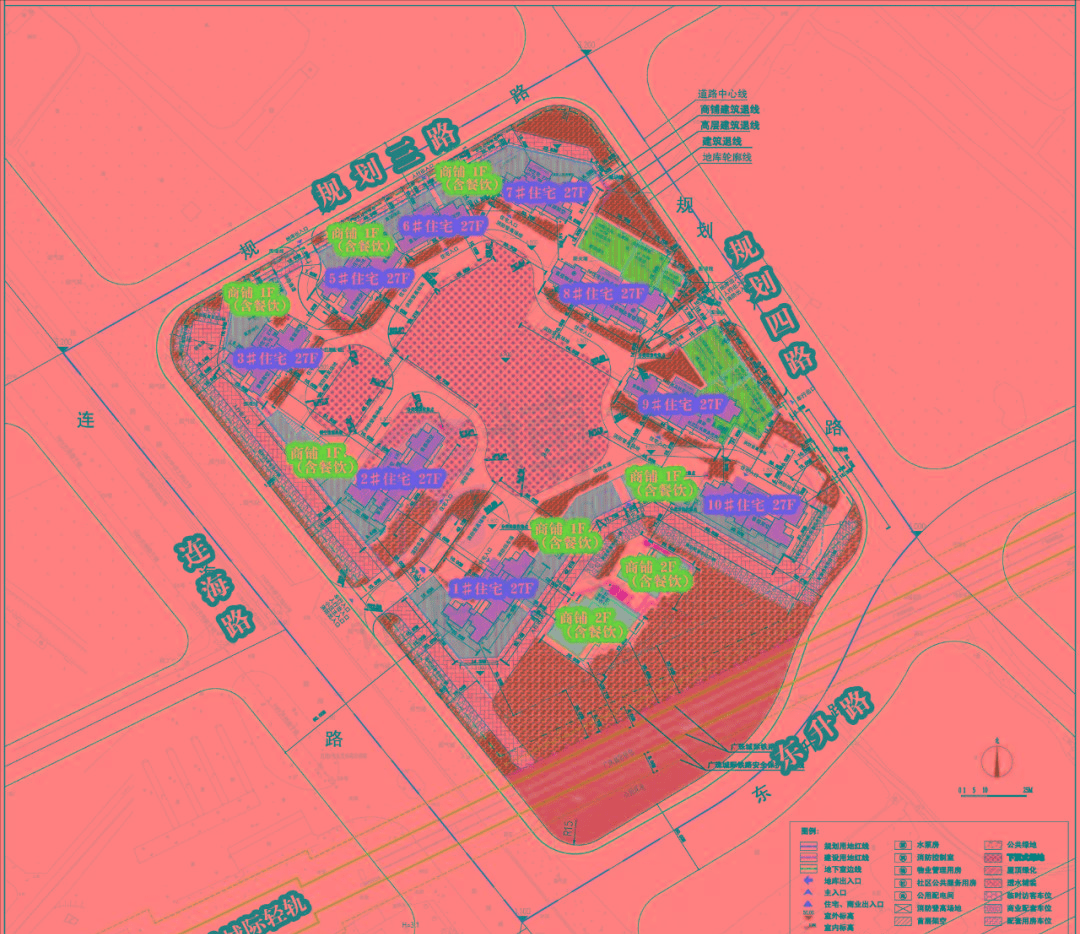Select the crossed-box 消防登高场地 legend symbol
1080x934 pixels.
(x=902, y=908)
